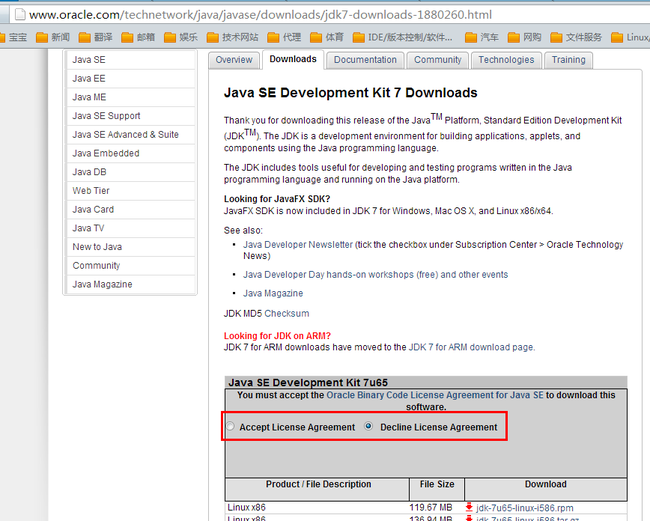Viewport: 650px width, 521px height.
Task: Open the 网购 bookmark folder icon
Action: tap(514, 38)
